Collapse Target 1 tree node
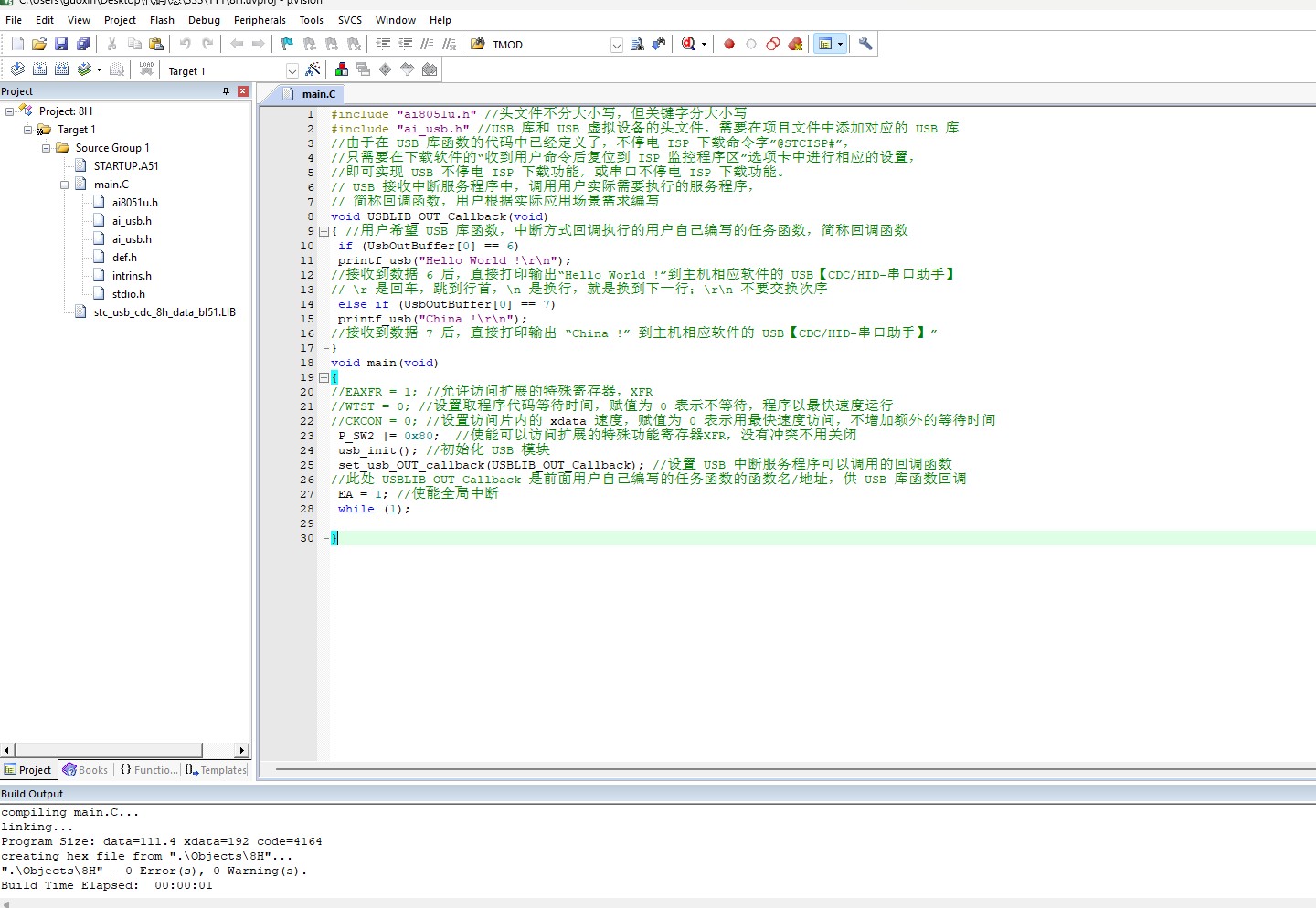 pyautogui.click(x=28, y=130)
